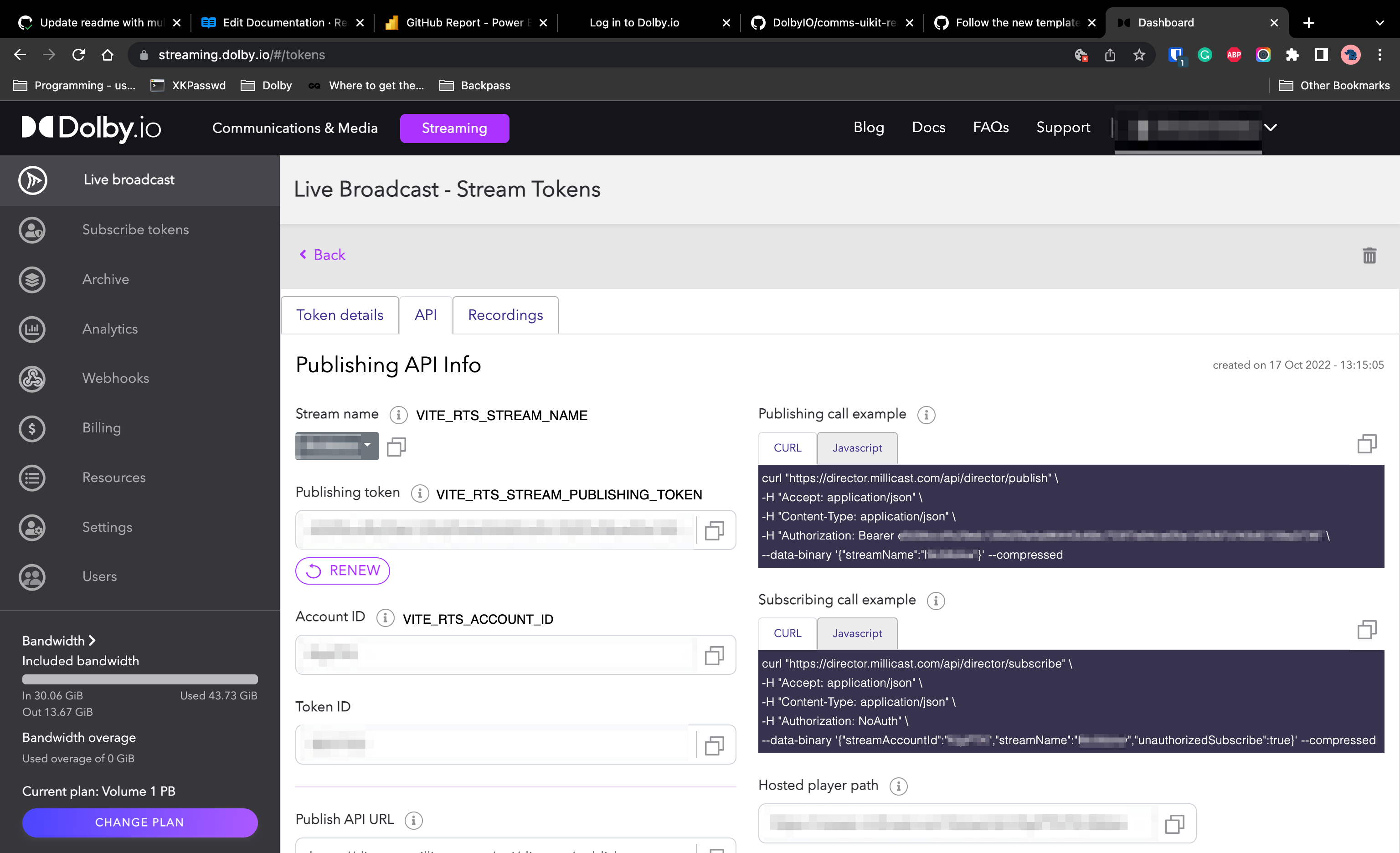Image resolution: width=1400 pixels, height=853 pixels.
Task: Select Javascript in the publishing call example
Action: (x=857, y=448)
